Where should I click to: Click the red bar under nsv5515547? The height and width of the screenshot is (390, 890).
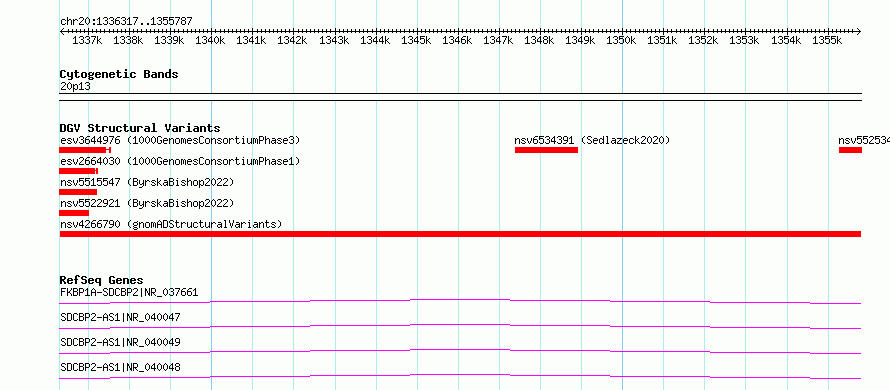click(78, 192)
